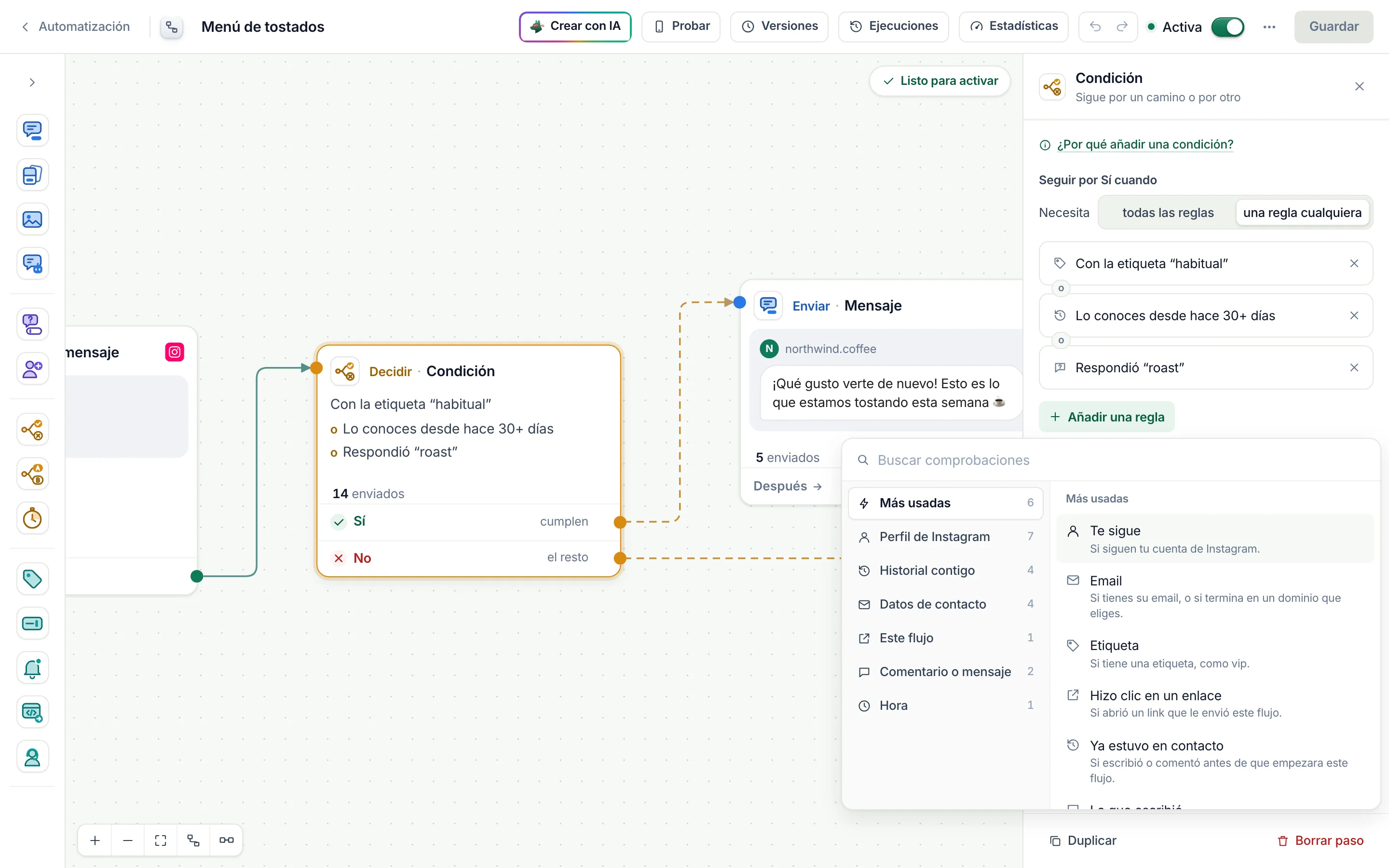Select the condition step icon in the sidebar
The height and width of the screenshot is (868, 1389).
(x=32, y=429)
